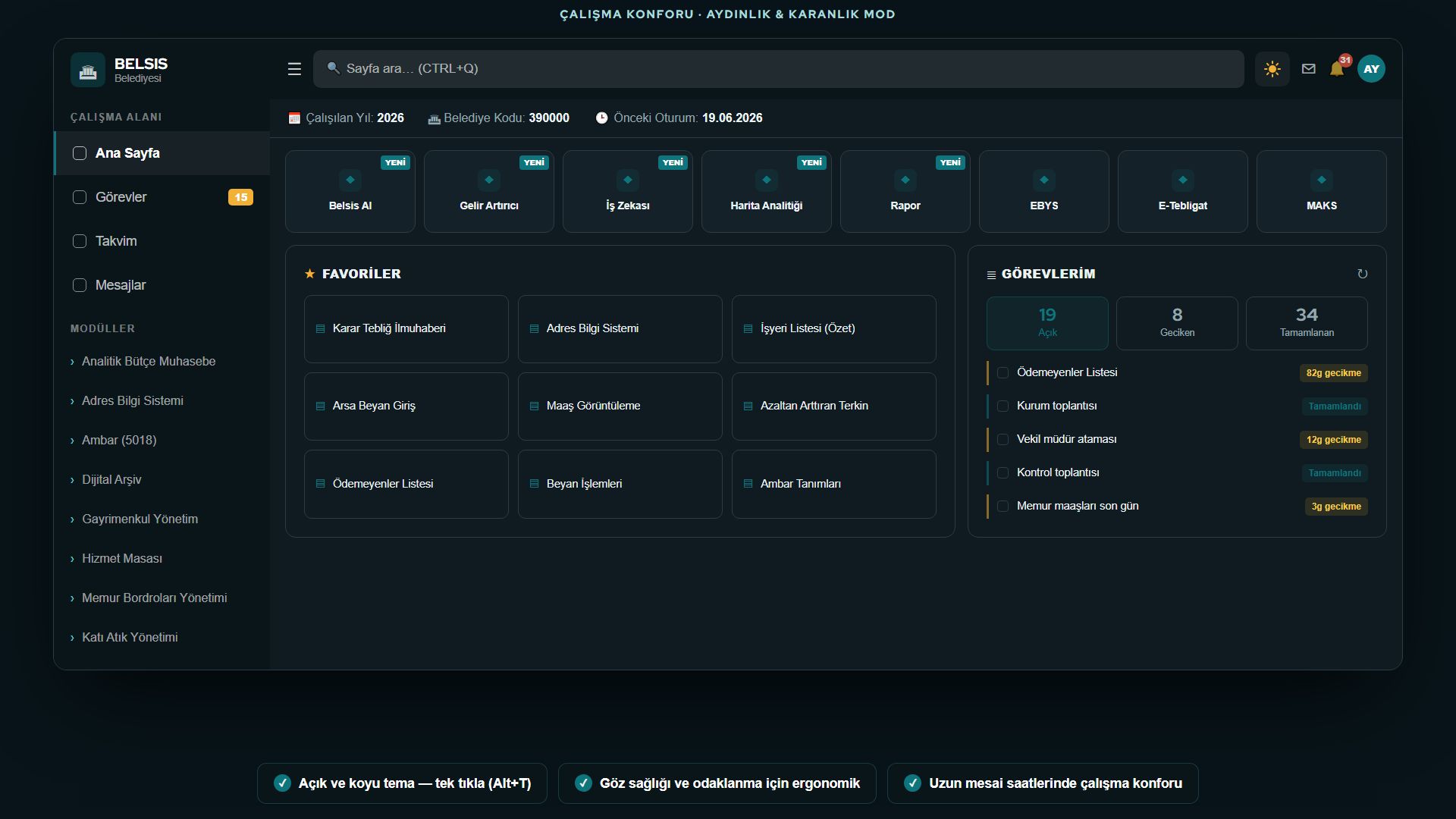Screen dimensions: 1456x819
Task: Open Takvim from the sidebar
Action: coord(162,241)
